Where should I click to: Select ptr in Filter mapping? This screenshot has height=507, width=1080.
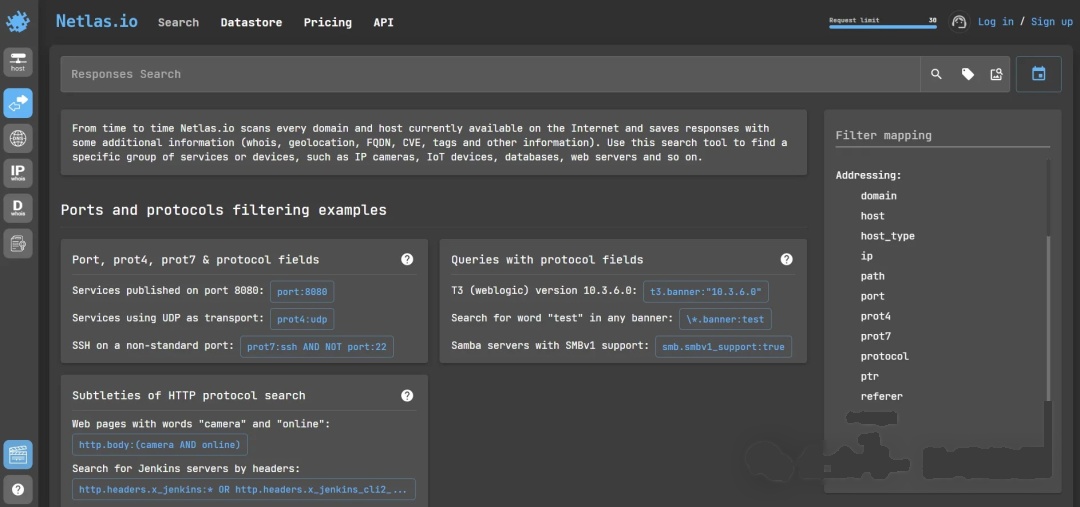coord(869,376)
